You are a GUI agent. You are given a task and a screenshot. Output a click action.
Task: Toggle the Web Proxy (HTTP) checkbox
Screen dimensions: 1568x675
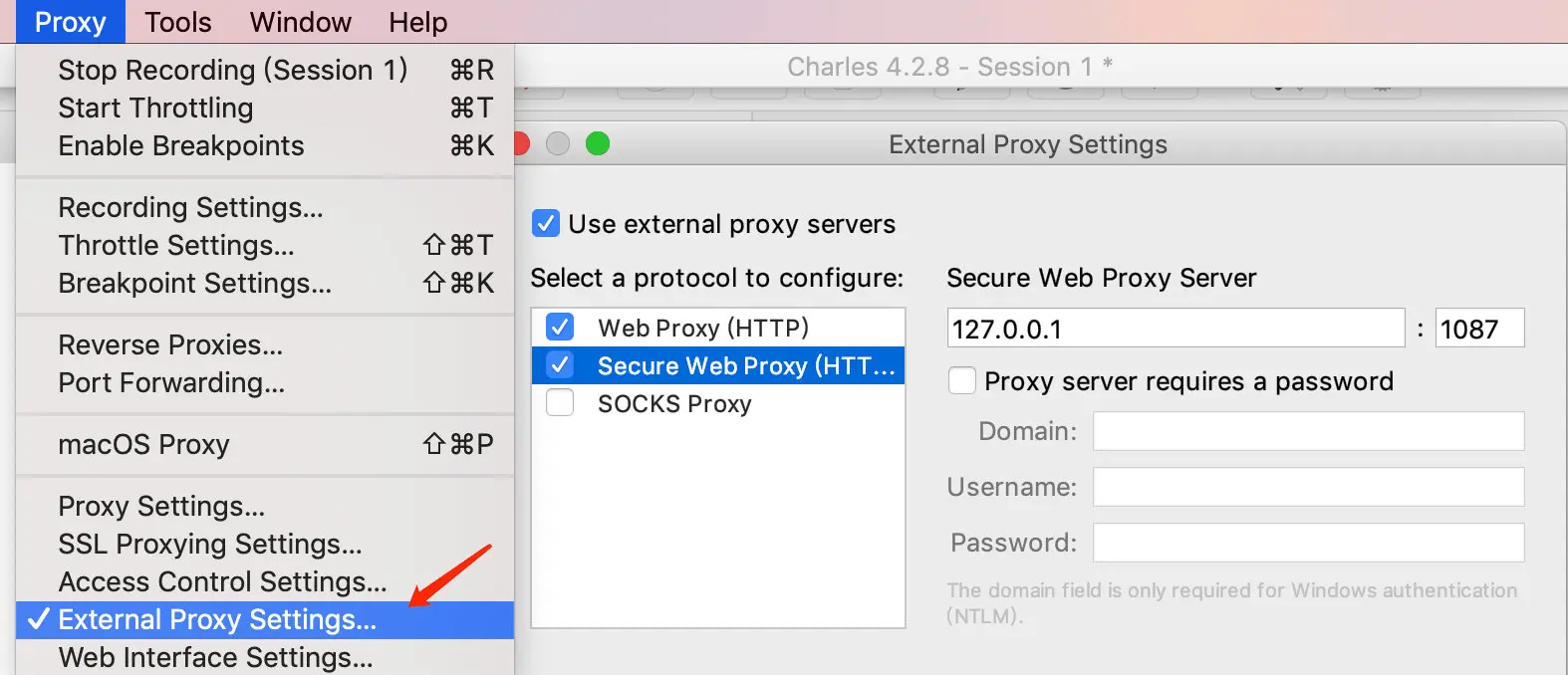(x=560, y=327)
